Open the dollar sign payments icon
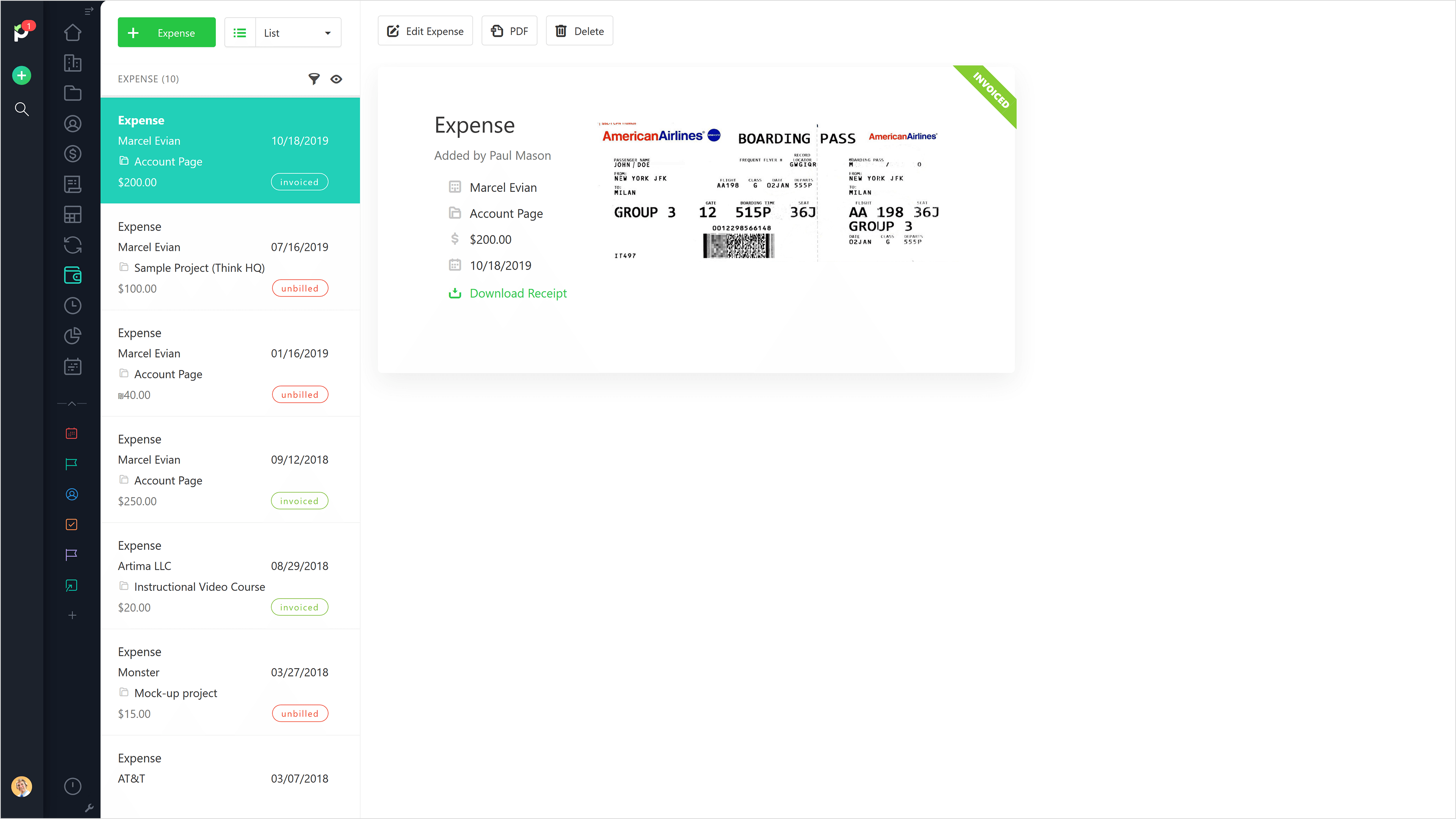 pos(72,154)
